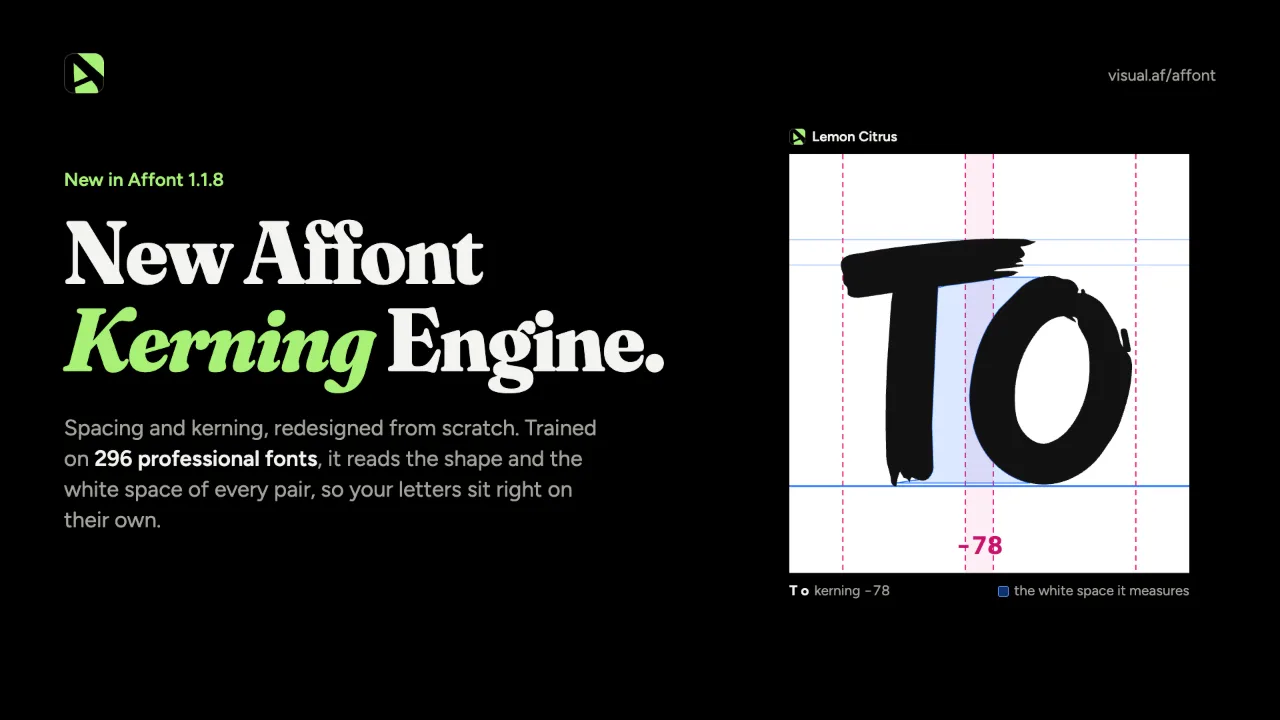The height and width of the screenshot is (720, 1280).
Task: Click the Affont logo in the top-left corner
Action: (84, 73)
